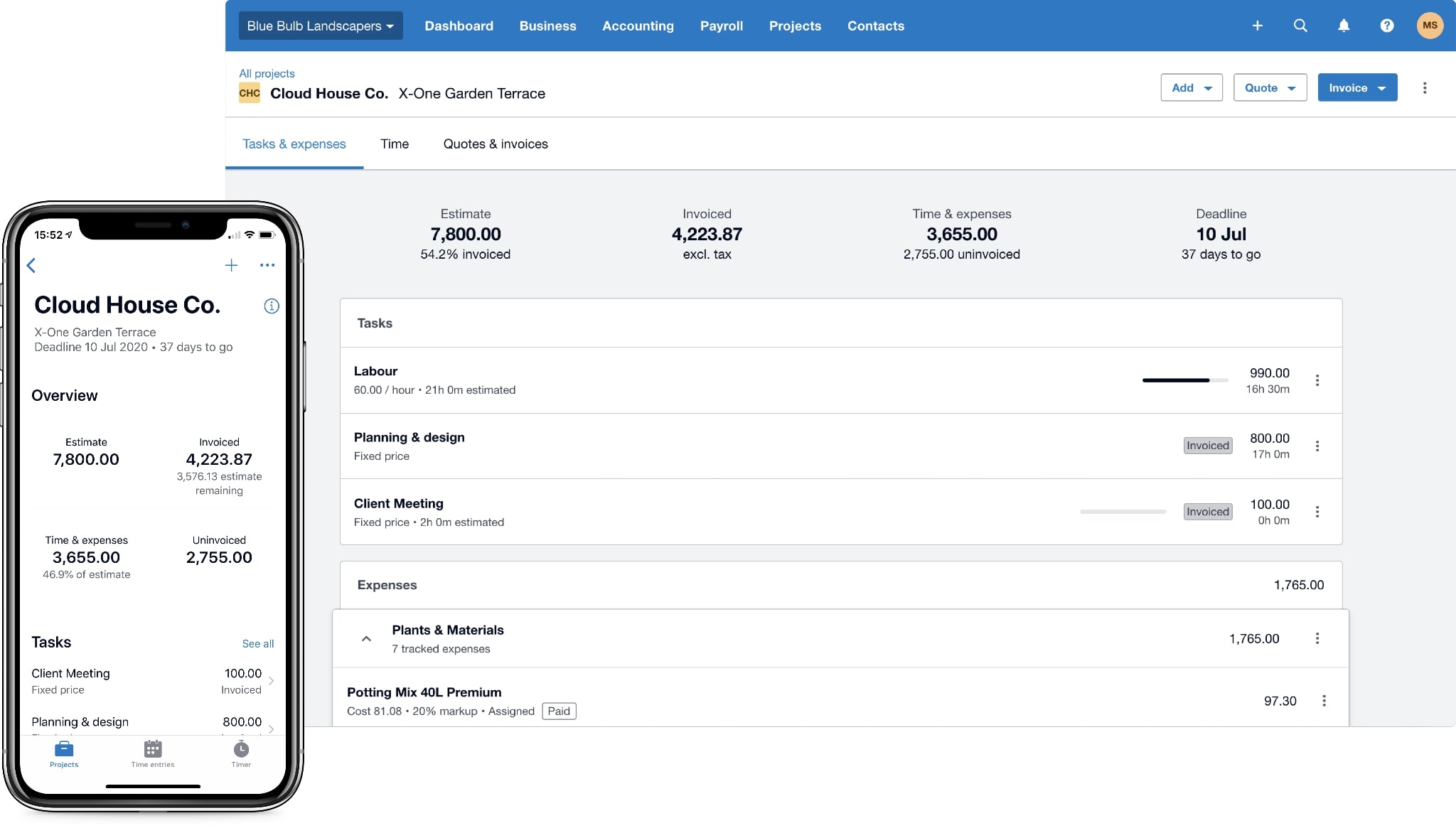Switch to the Quotes & invoices tab
This screenshot has height=828, width=1456.
[x=495, y=144]
